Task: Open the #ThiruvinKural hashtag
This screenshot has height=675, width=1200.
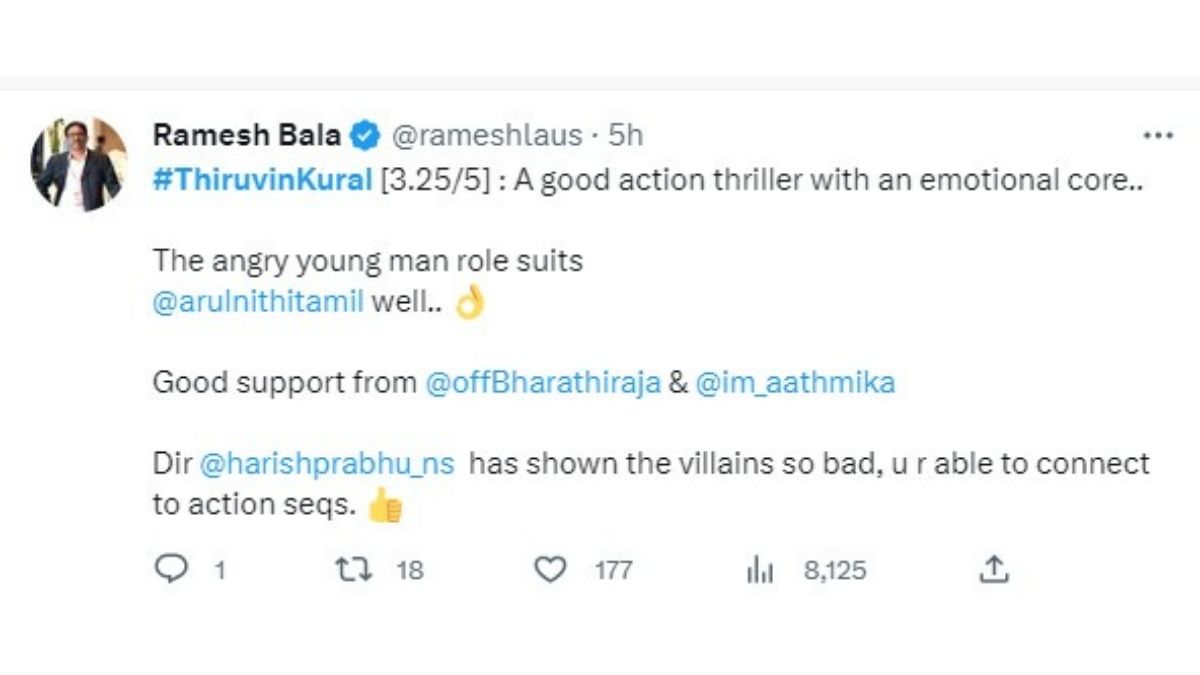Action: (x=262, y=182)
